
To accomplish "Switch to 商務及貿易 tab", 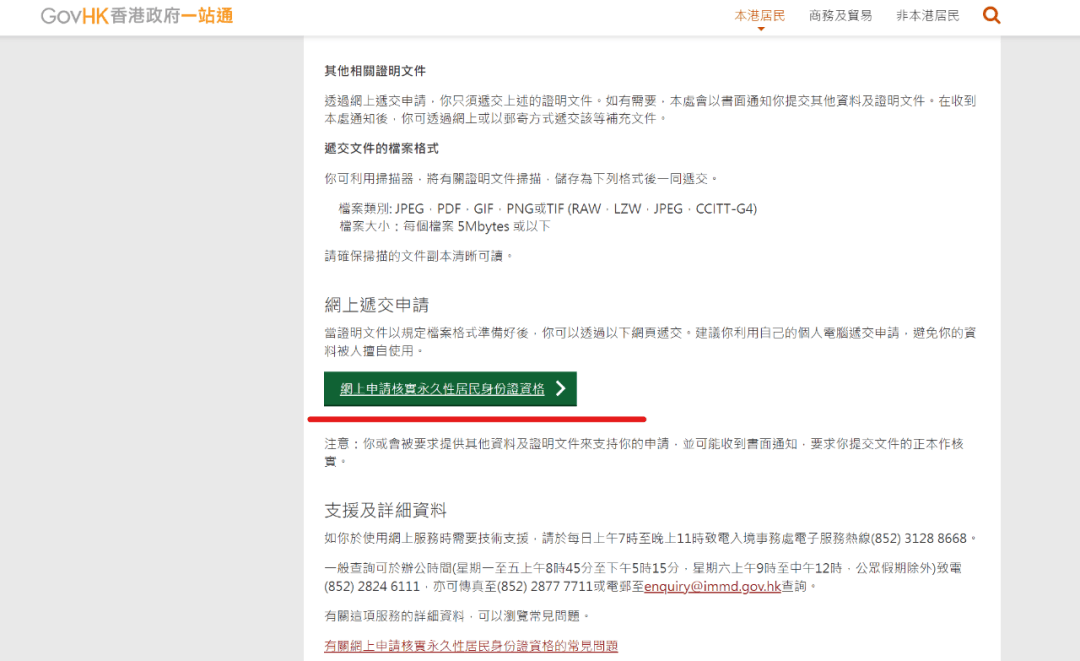I will [840, 16].
